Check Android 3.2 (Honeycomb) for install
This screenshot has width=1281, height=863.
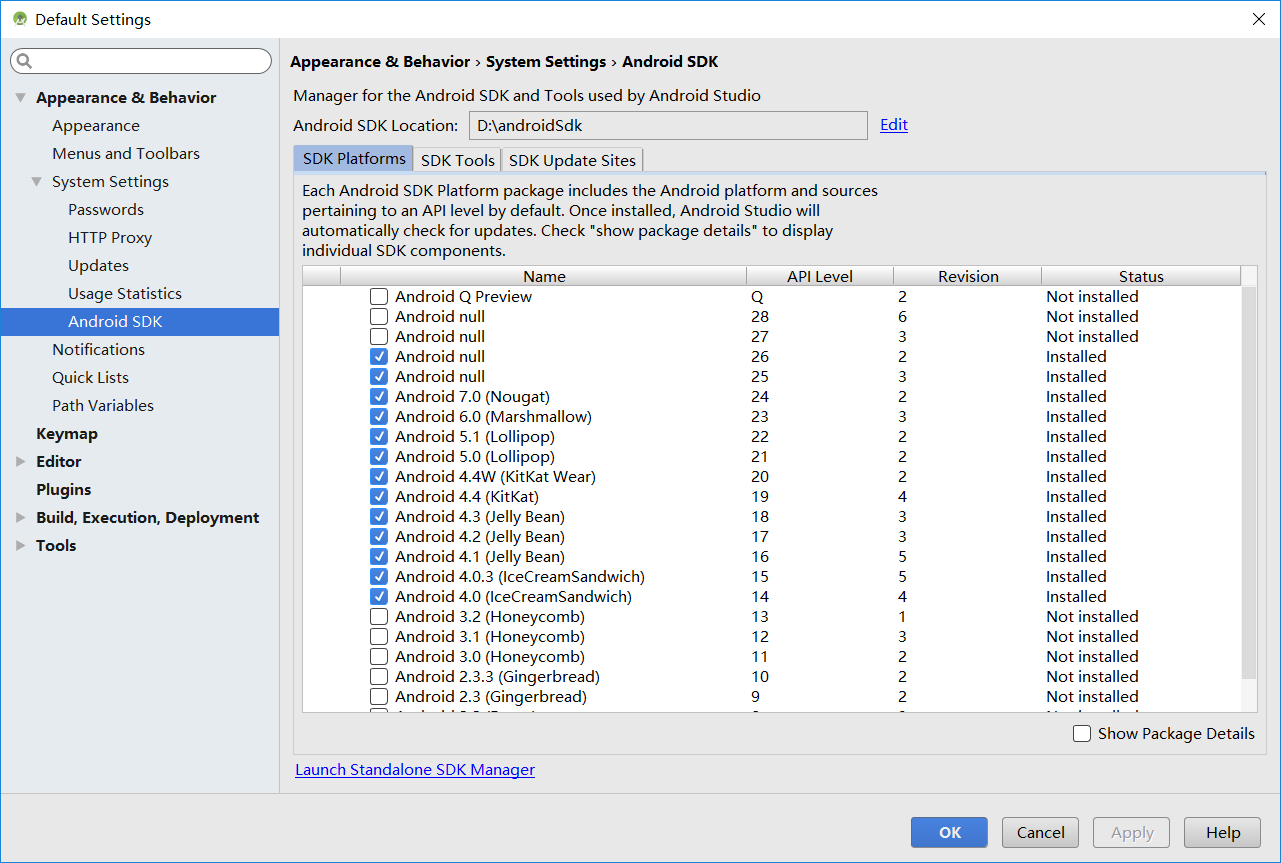pos(379,616)
